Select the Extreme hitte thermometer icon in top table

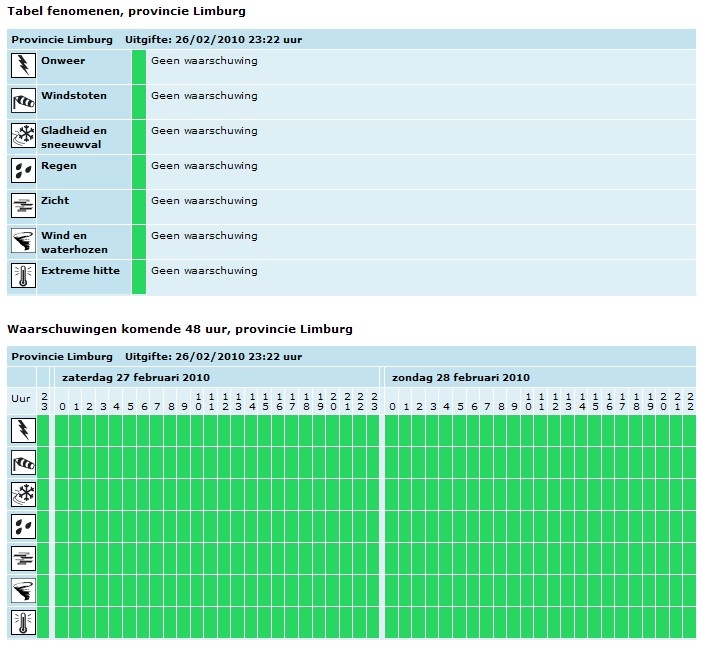[23, 276]
